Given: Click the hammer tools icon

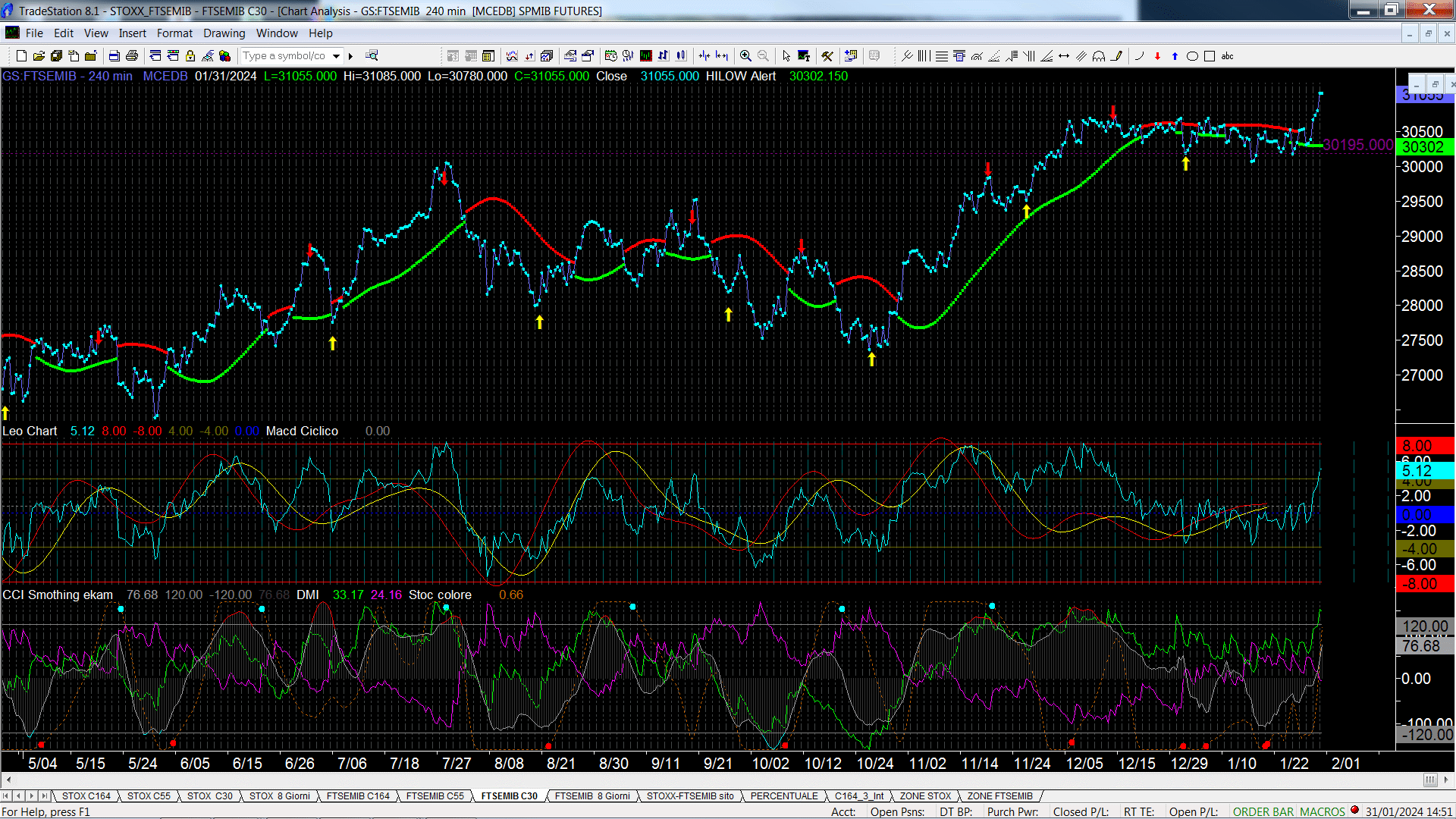Looking at the screenshot, I should pos(827,56).
